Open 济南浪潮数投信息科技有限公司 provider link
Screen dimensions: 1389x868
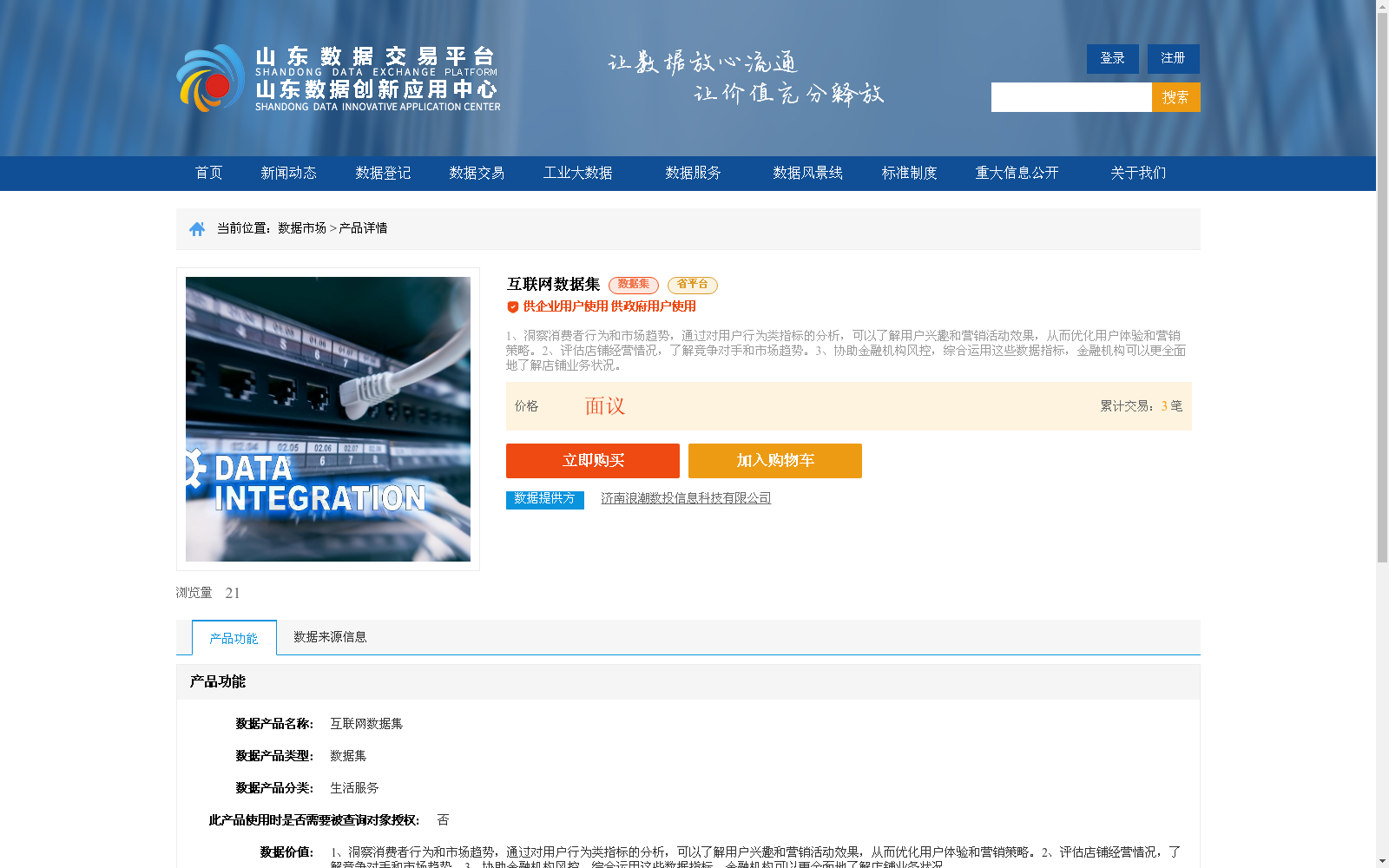tap(686, 498)
